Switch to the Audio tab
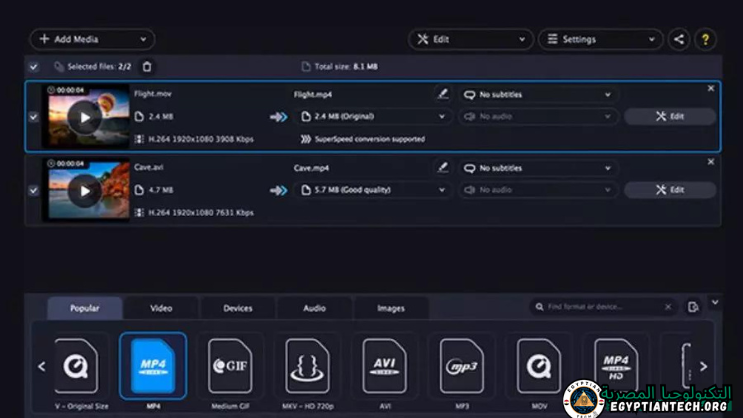The height and width of the screenshot is (418, 743). [x=314, y=308]
